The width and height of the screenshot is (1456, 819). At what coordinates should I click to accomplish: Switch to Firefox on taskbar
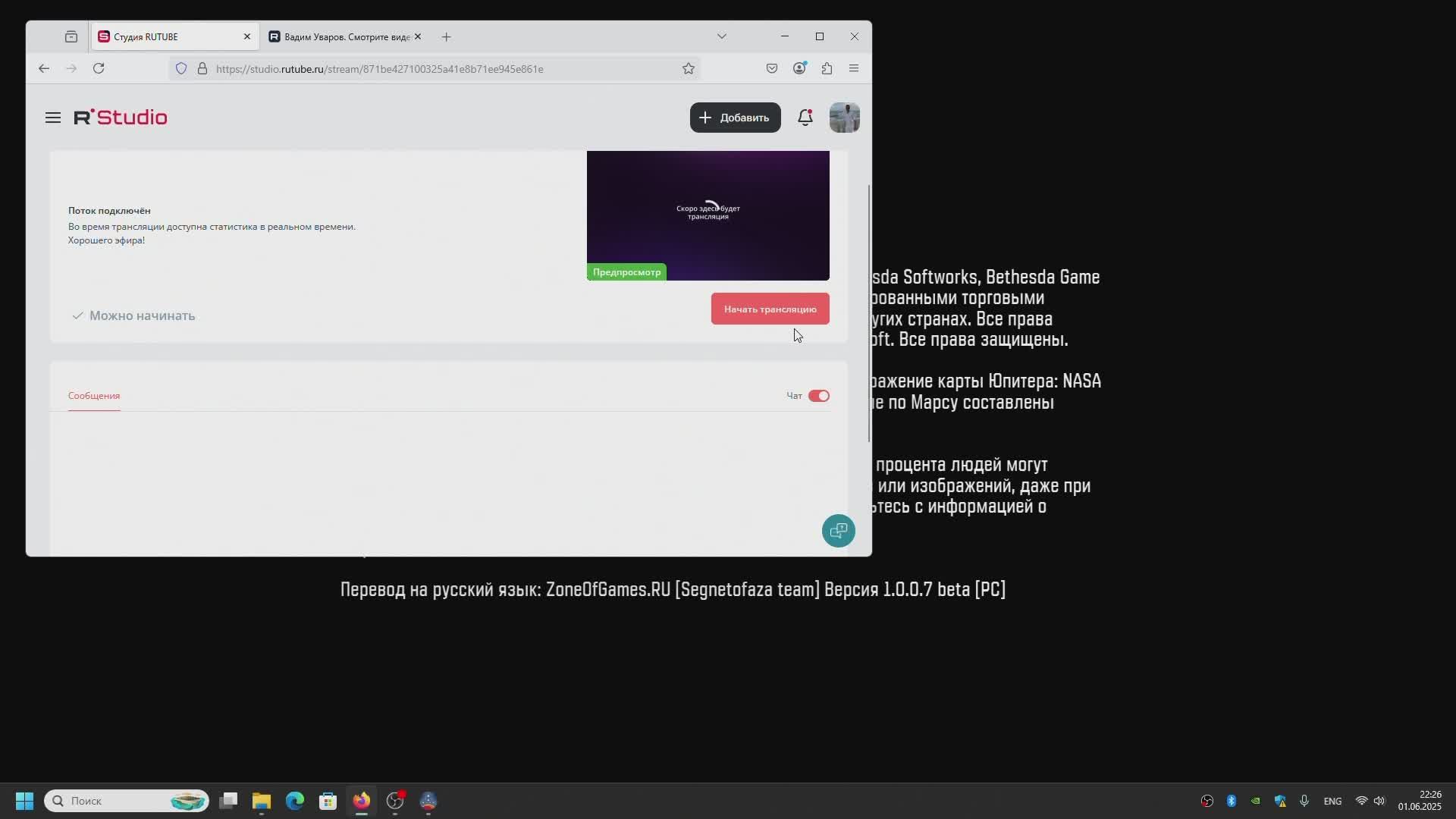pyautogui.click(x=362, y=801)
